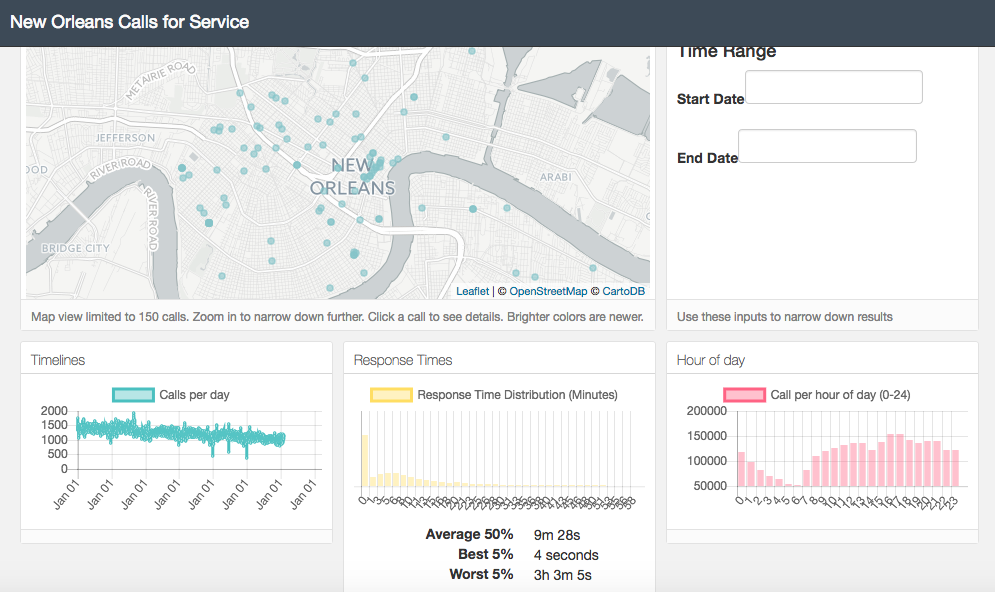Click the Calls per day legend label
995x592 pixels.
tap(194, 395)
